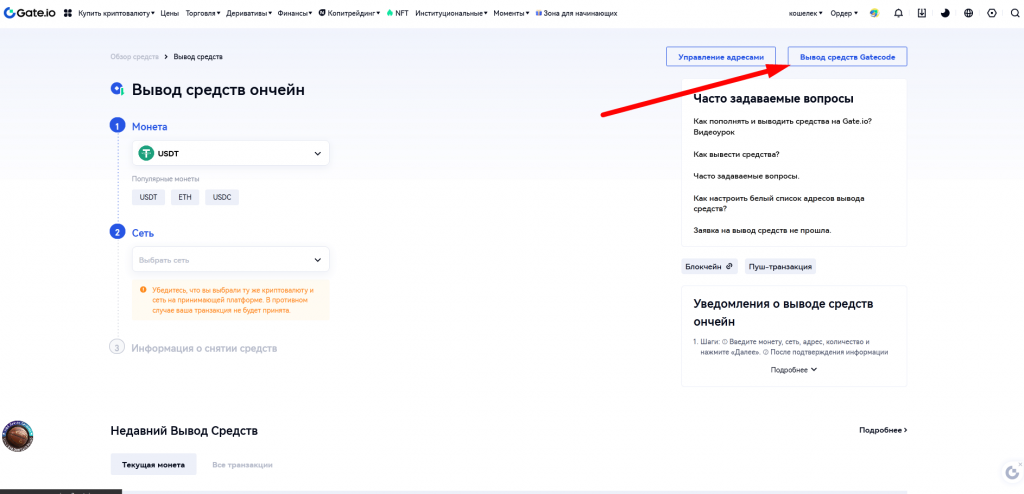The height and width of the screenshot is (494, 1024).
Task: Click step 2 Сеть marker
Action: click(118, 232)
